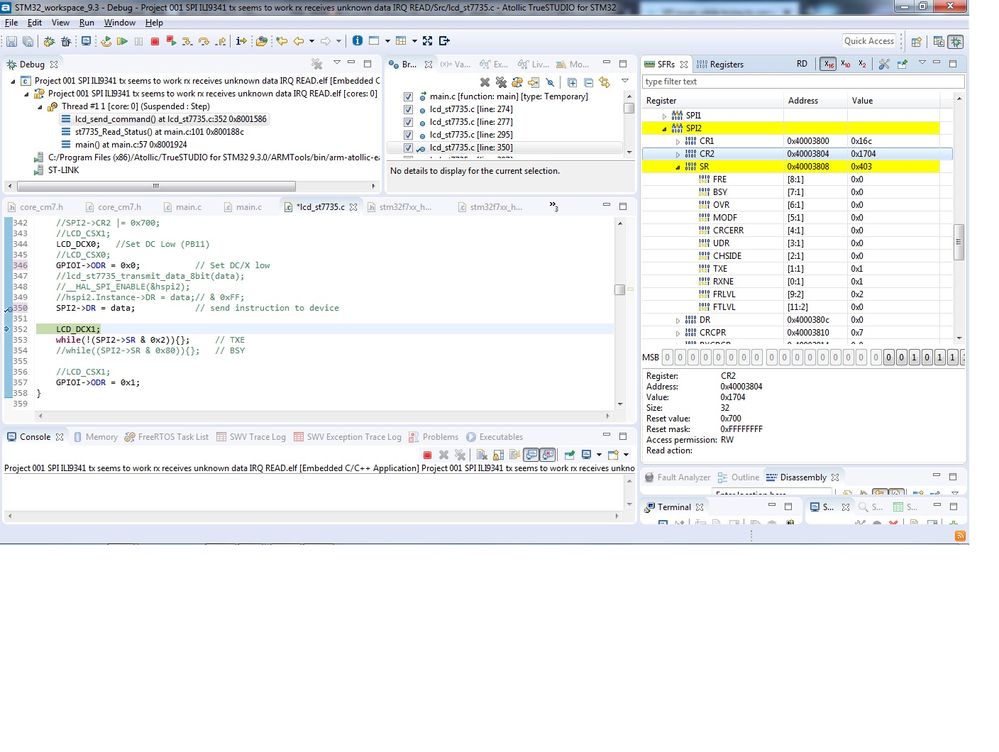Click the Skip All Breakpoints icon
999x752 pixels.
(550, 82)
